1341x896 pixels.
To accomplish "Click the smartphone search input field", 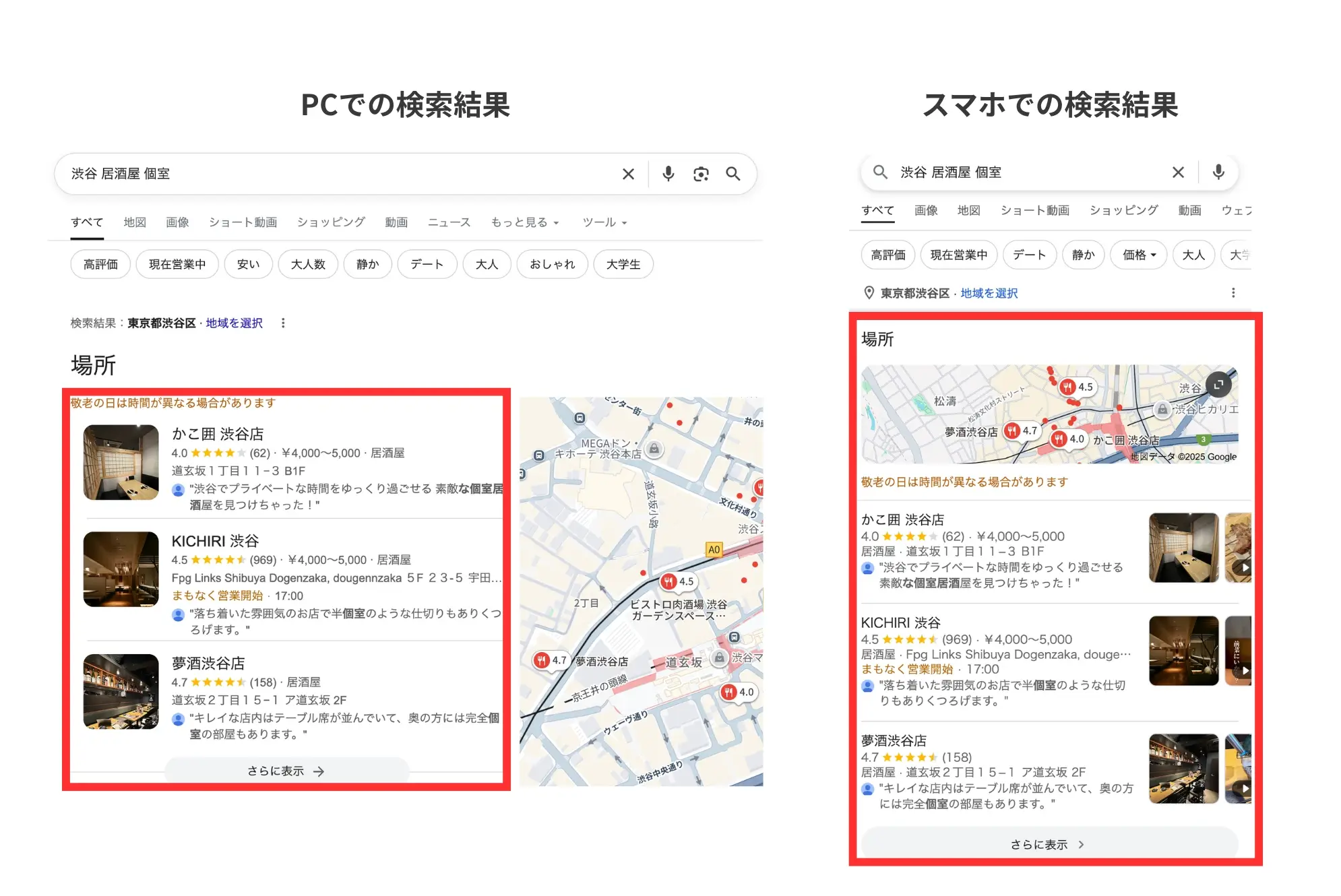I will point(1031,172).
